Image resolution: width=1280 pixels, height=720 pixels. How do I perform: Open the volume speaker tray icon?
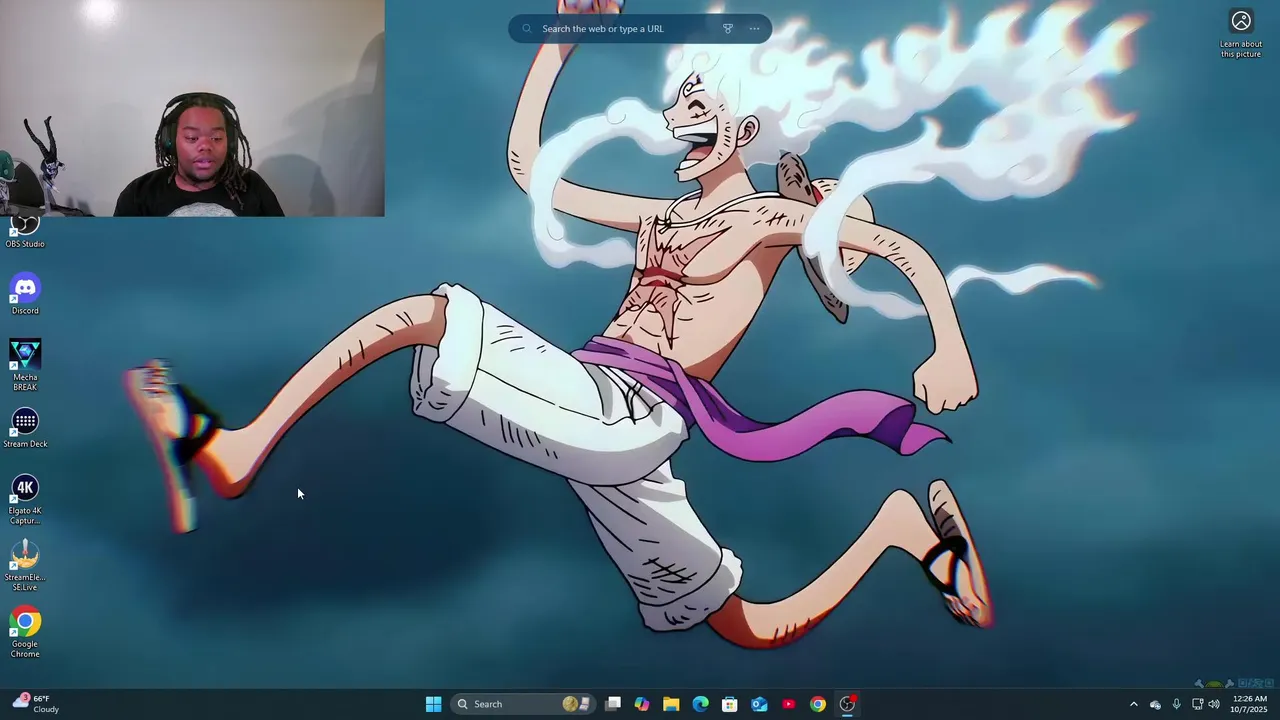click(x=1214, y=704)
